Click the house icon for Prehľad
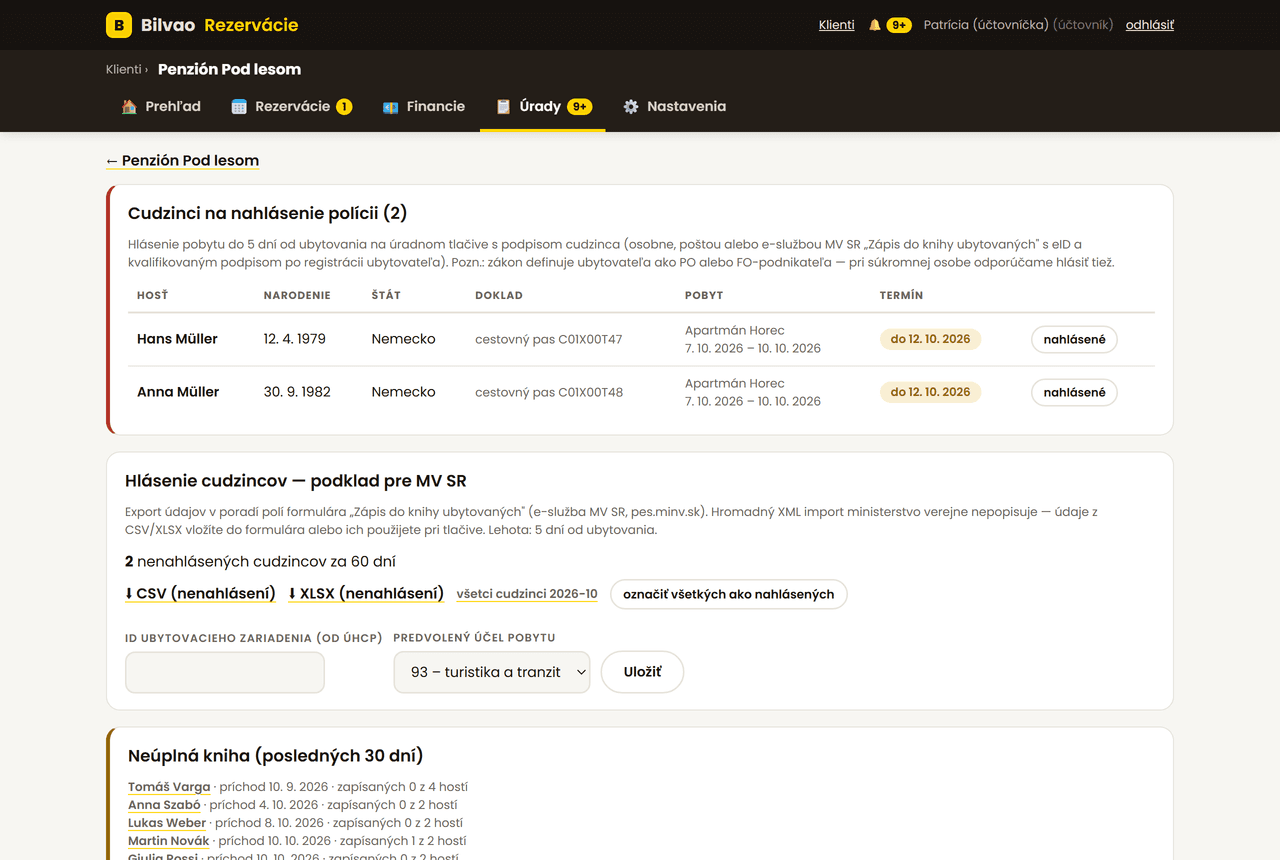 [129, 106]
